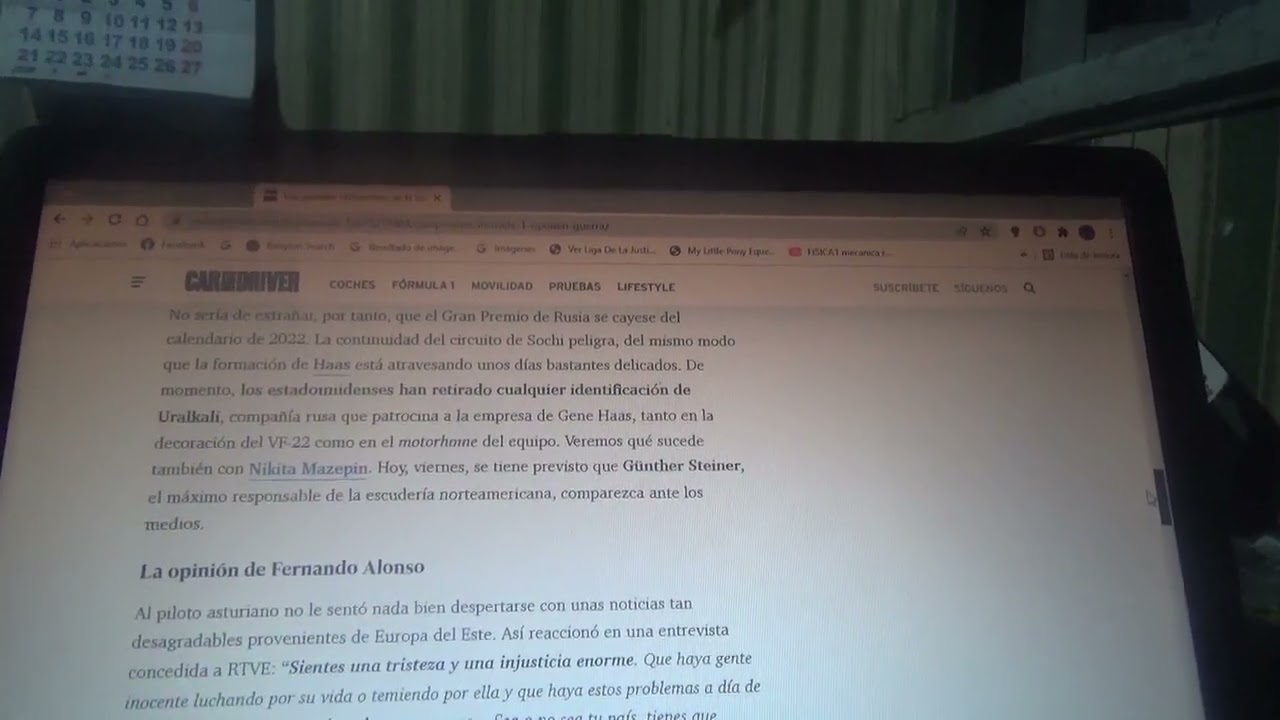Open the MOVILIDAD menu section
1280x720 pixels.
pos(502,286)
